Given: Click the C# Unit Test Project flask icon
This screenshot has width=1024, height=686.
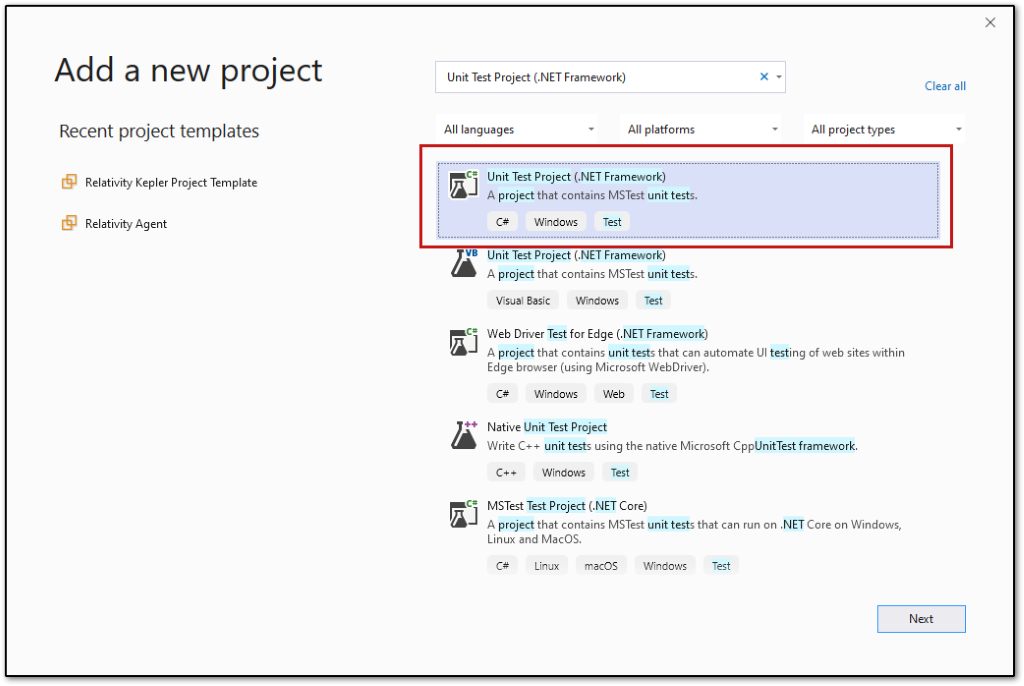Looking at the screenshot, I should pyautogui.click(x=464, y=185).
